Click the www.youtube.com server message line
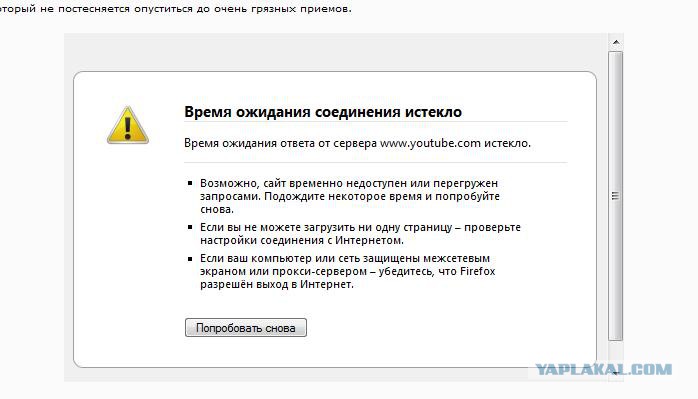698x399 pixels. tap(357, 143)
